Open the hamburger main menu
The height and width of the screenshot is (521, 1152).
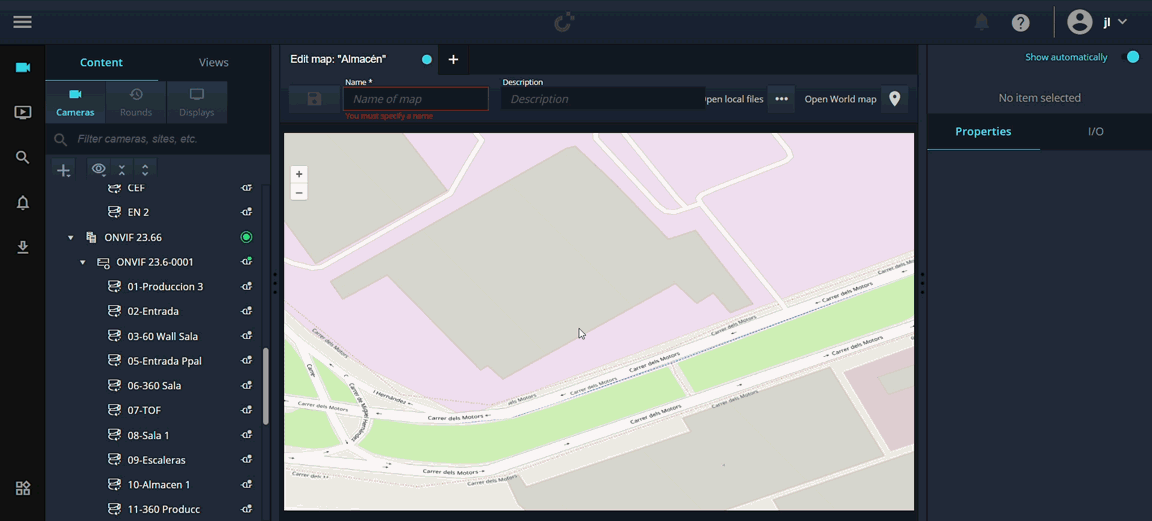(x=22, y=22)
